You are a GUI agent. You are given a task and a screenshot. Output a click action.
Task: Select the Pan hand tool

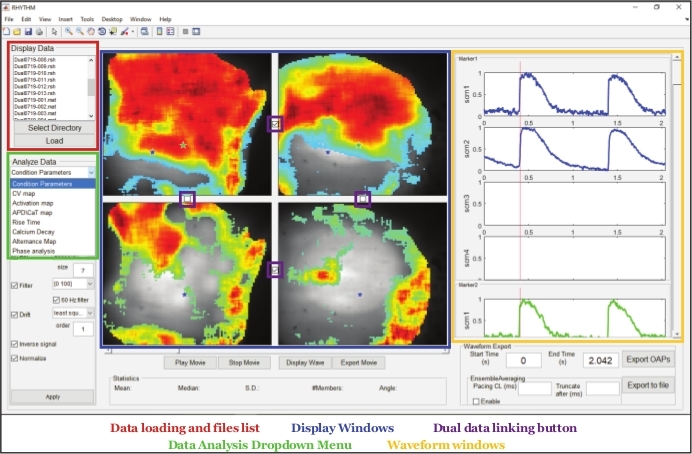[90, 31]
